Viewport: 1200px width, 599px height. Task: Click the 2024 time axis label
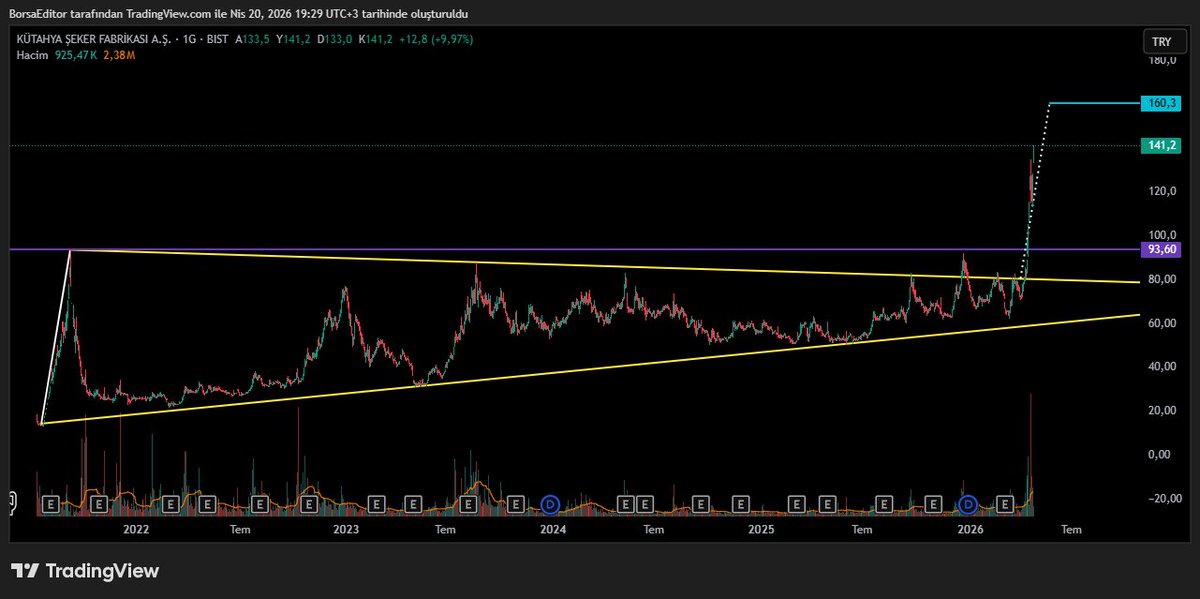(x=552, y=528)
